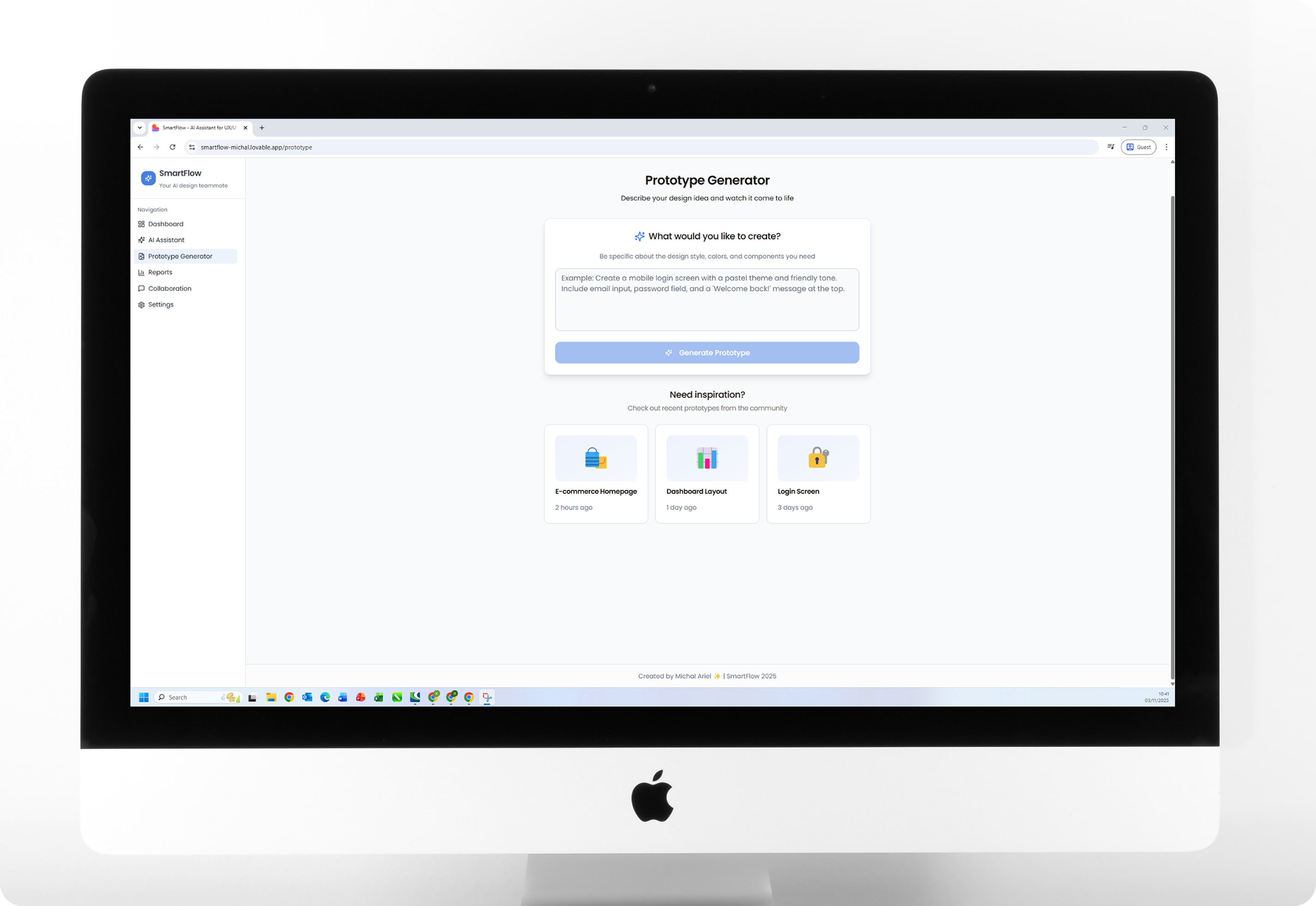Select Collaboration in the sidebar
This screenshot has width=1316, height=906.
pos(169,288)
